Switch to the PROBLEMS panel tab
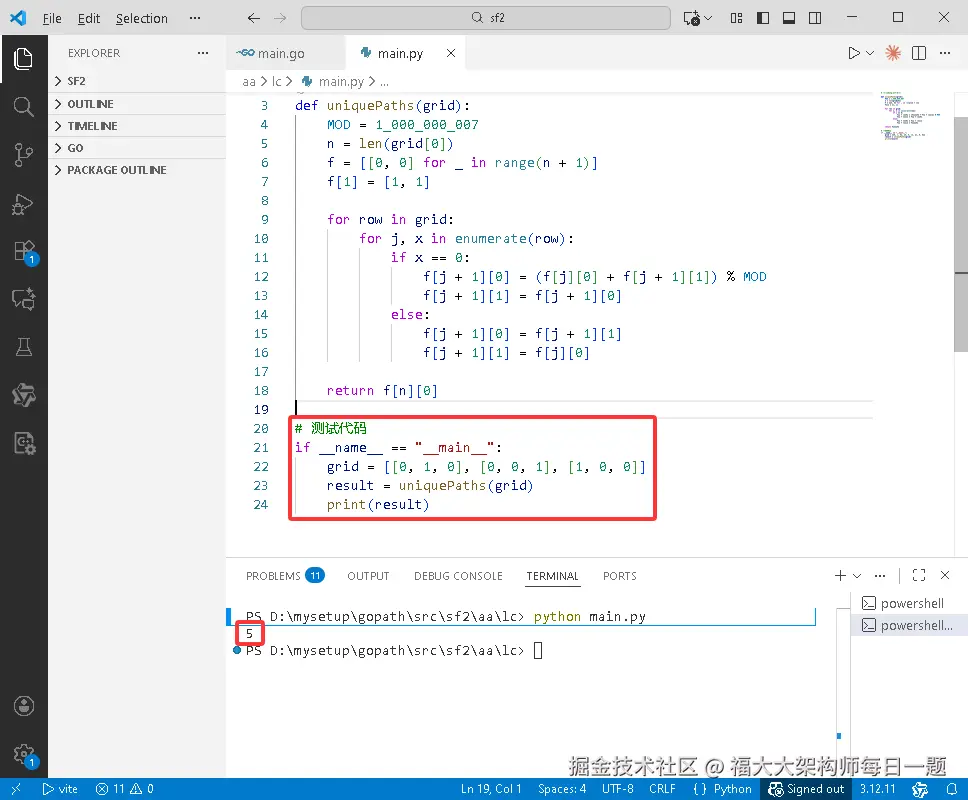 coord(285,576)
